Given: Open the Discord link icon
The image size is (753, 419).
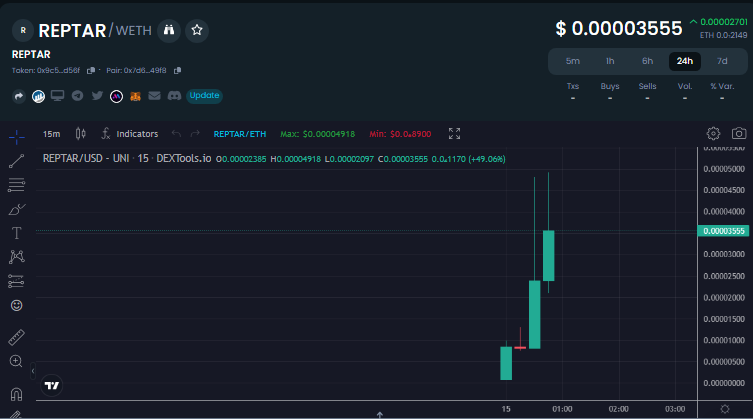Looking at the screenshot, I should [x=174, y=96].
